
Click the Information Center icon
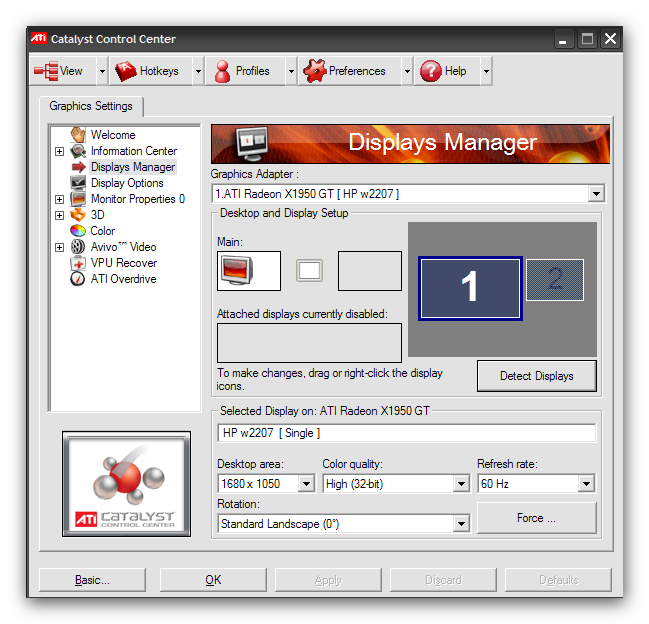click(78, 151)
